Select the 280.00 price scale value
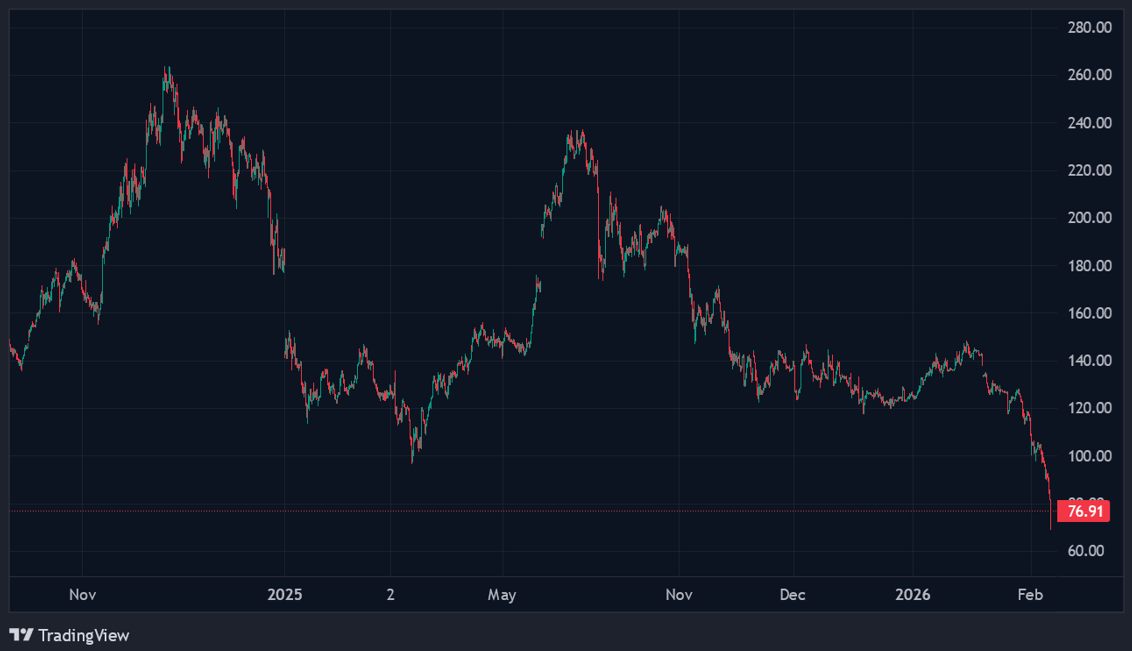Viewport: 1132px width, 651px height. (1090, 27)
